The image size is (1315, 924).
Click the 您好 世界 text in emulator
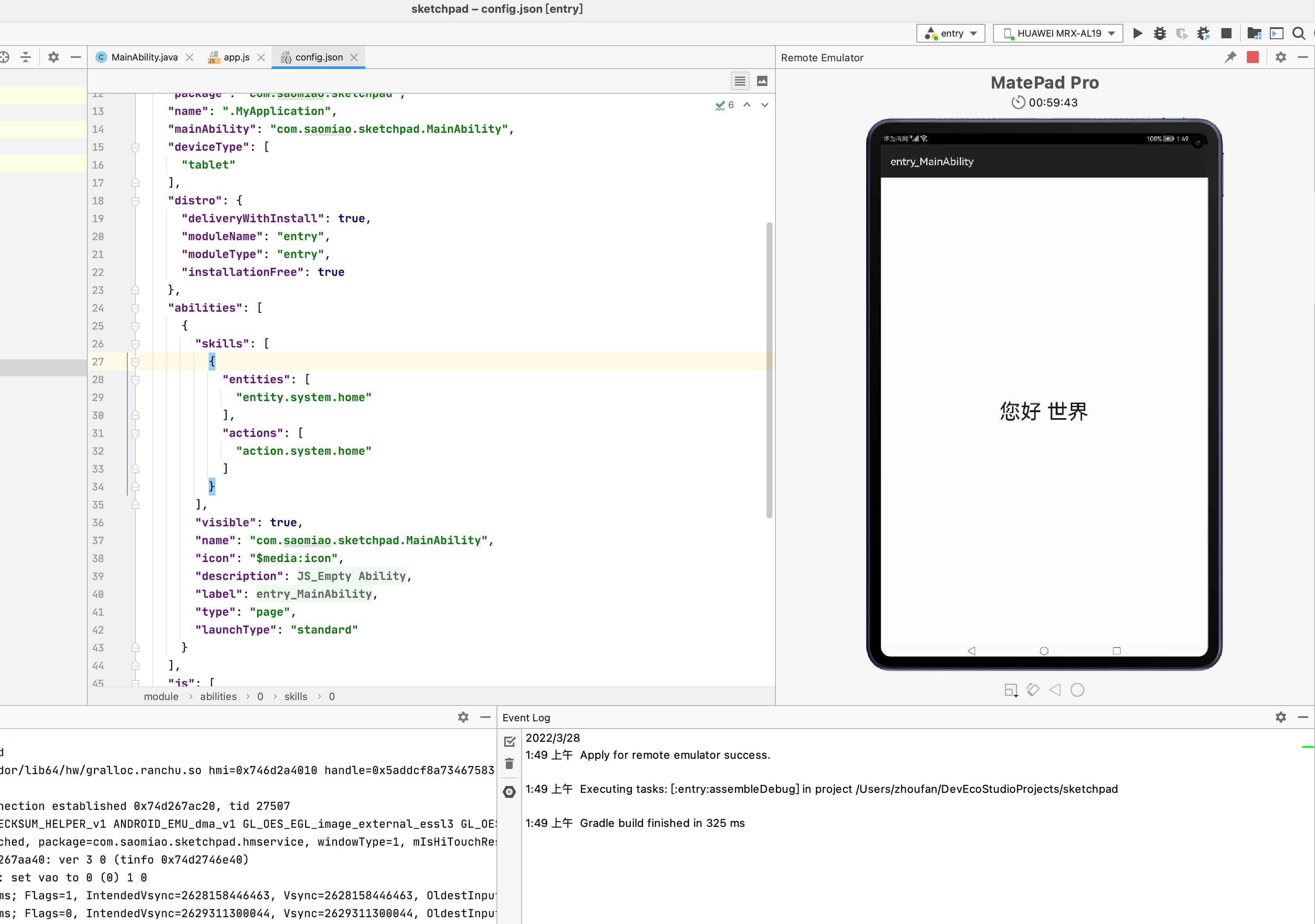pyautogui.click(x=1044, y=411)
